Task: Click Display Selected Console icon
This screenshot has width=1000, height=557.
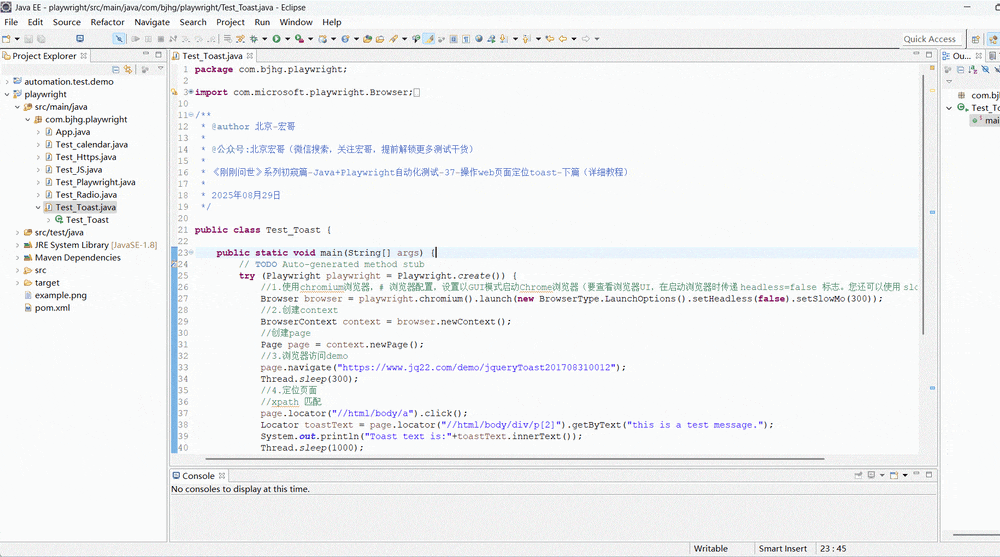Action: pos(871,475)
